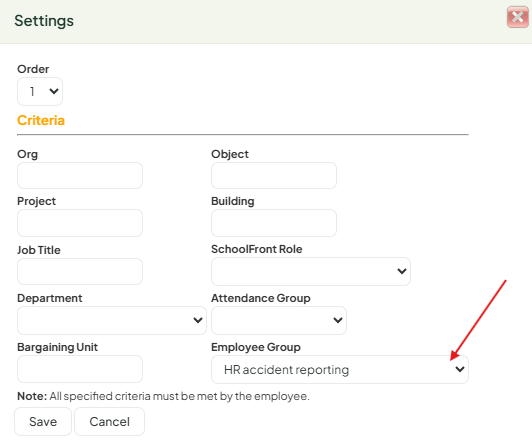Cancel the settings changes
Screen dimensions: 532x443
click(110, 422)
